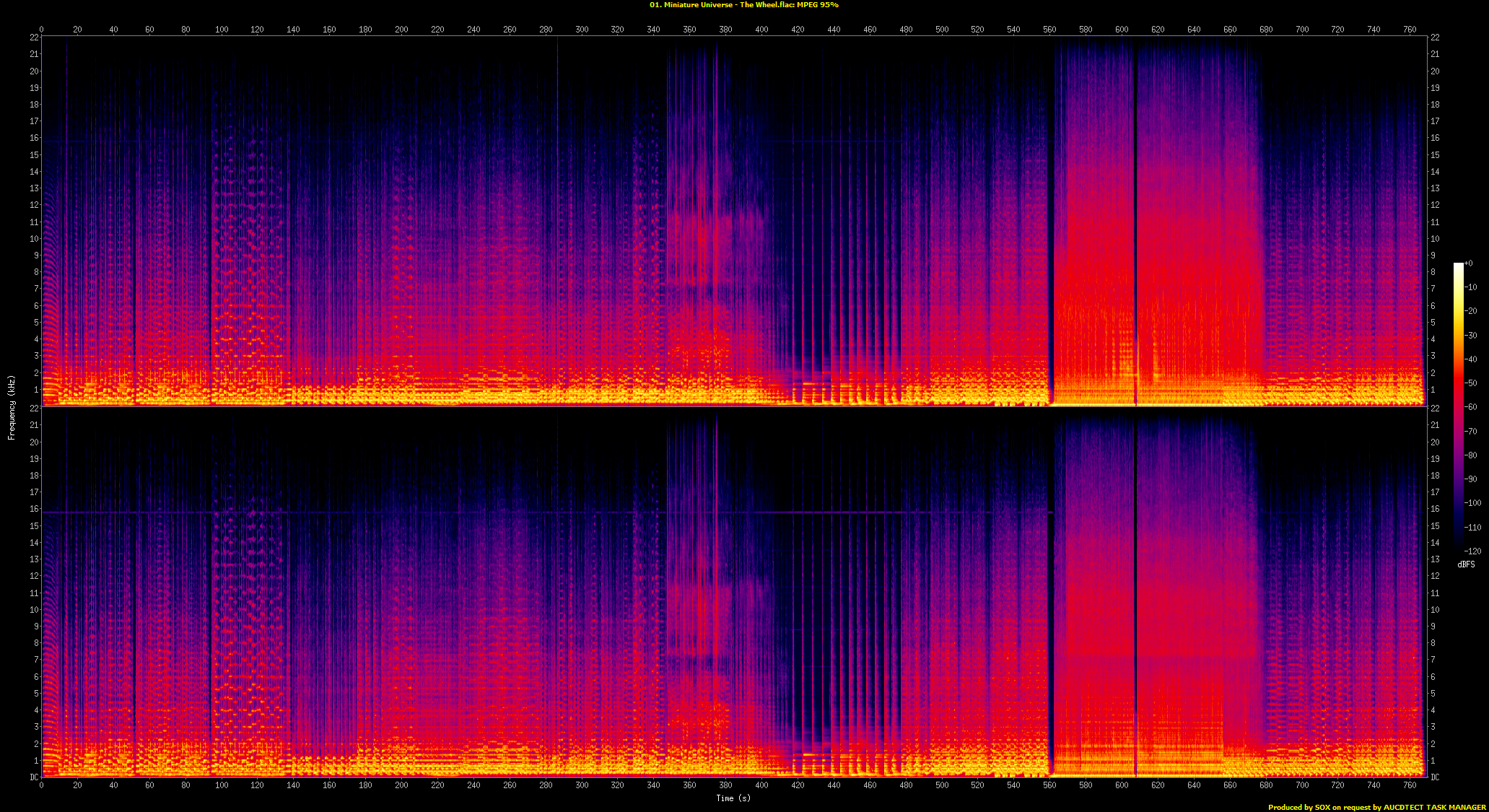Click the -120 label on dBFS legend

pyautogui.click(x=1472, y=551)
